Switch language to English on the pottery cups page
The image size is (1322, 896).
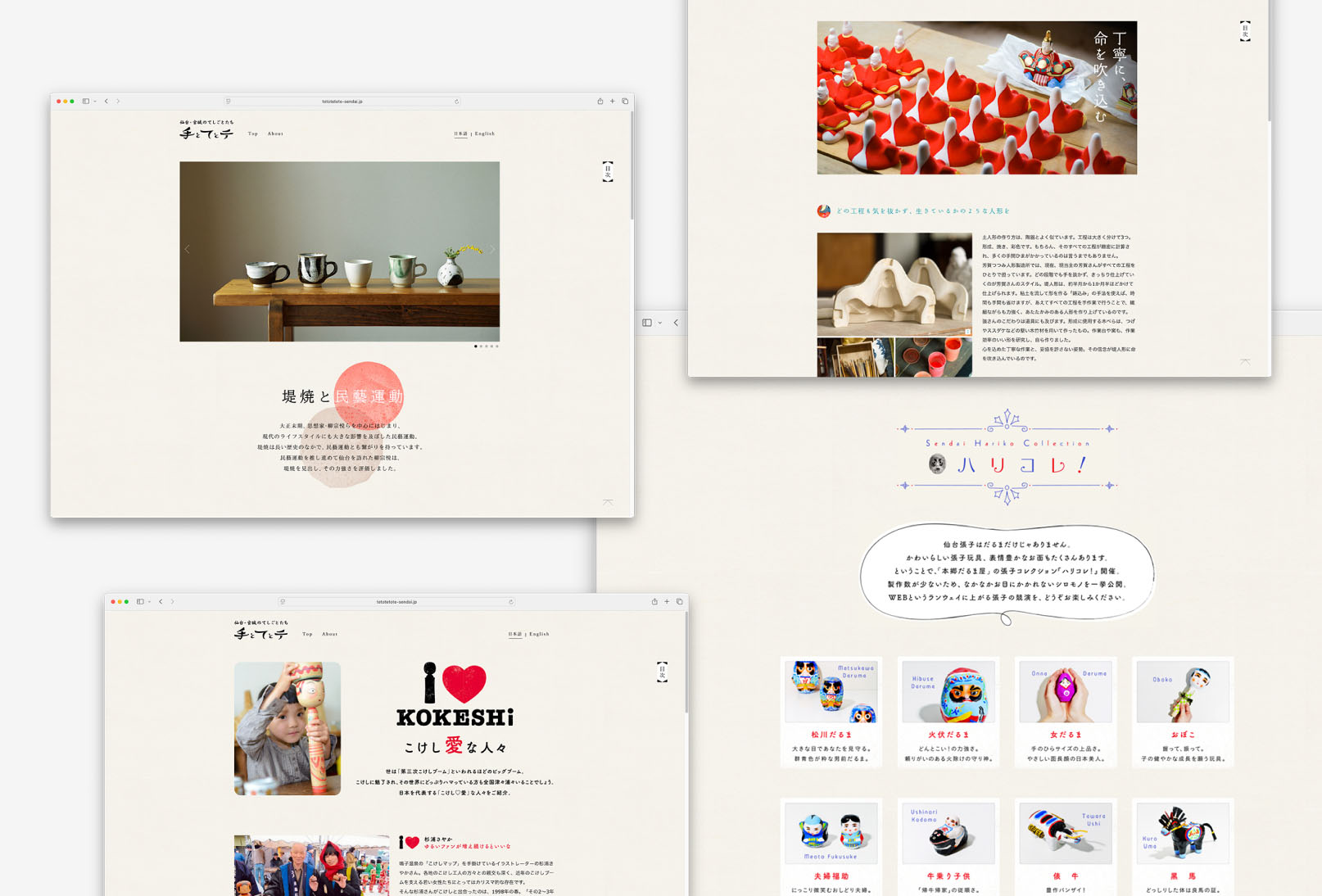(x=485, y=133)
